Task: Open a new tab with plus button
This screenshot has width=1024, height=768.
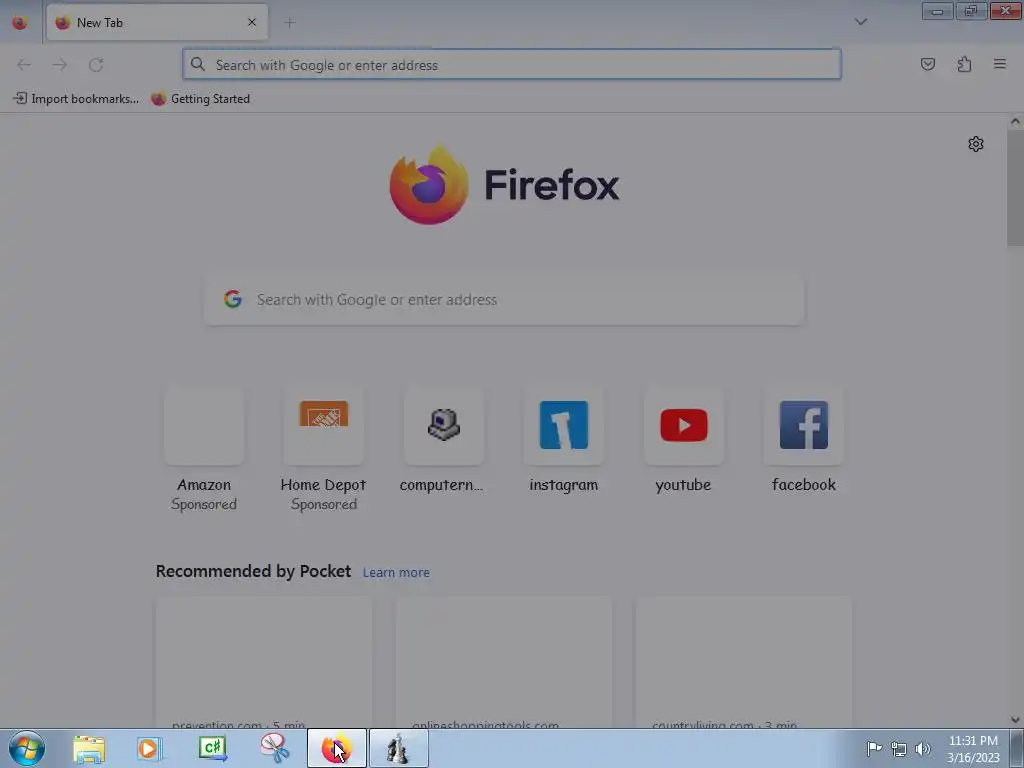Action: coord(289,23)
